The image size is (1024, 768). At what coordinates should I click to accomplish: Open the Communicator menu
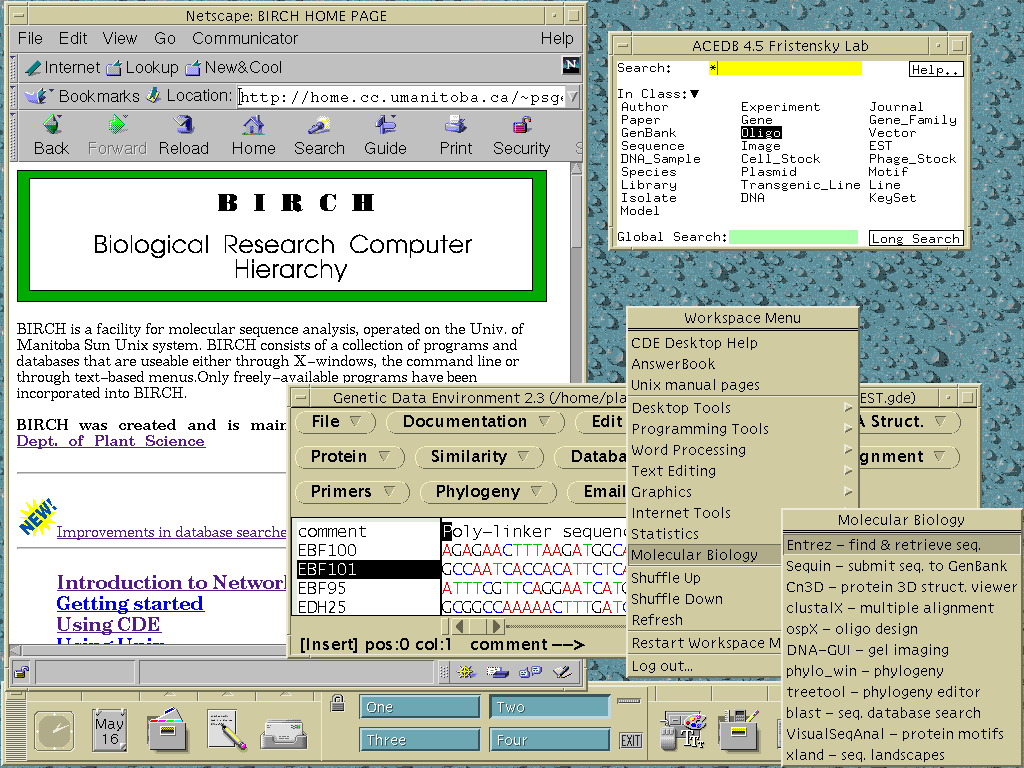pos(245,39)
